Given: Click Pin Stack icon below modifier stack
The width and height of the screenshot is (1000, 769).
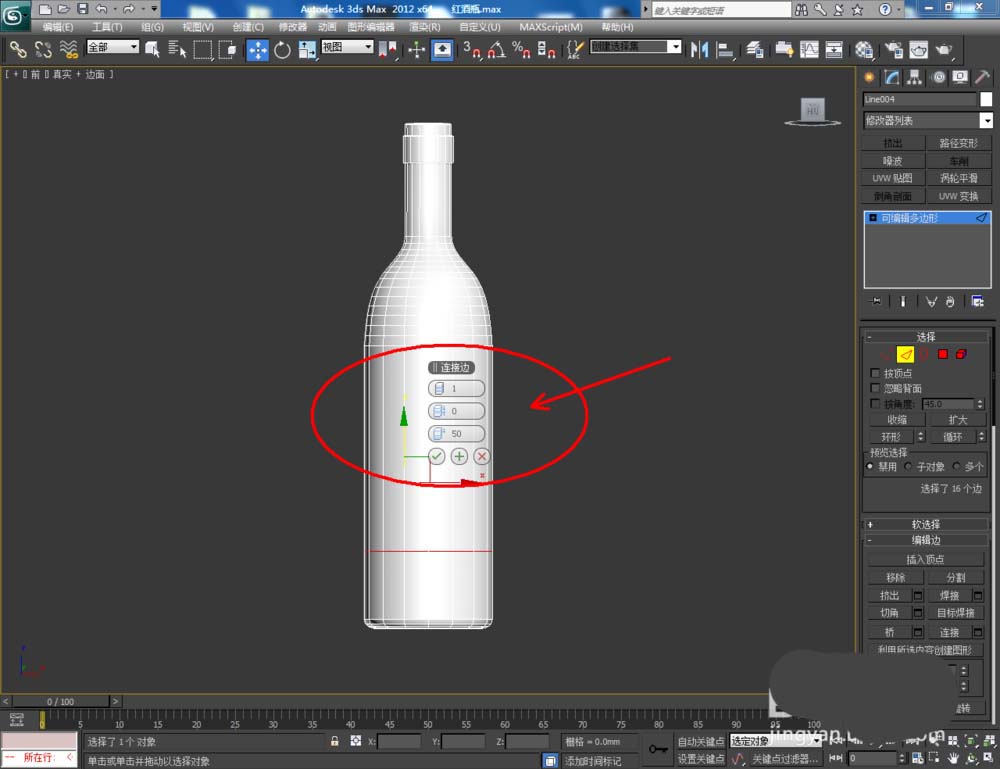Looking at the screenshot, I should tap(876, 301).
